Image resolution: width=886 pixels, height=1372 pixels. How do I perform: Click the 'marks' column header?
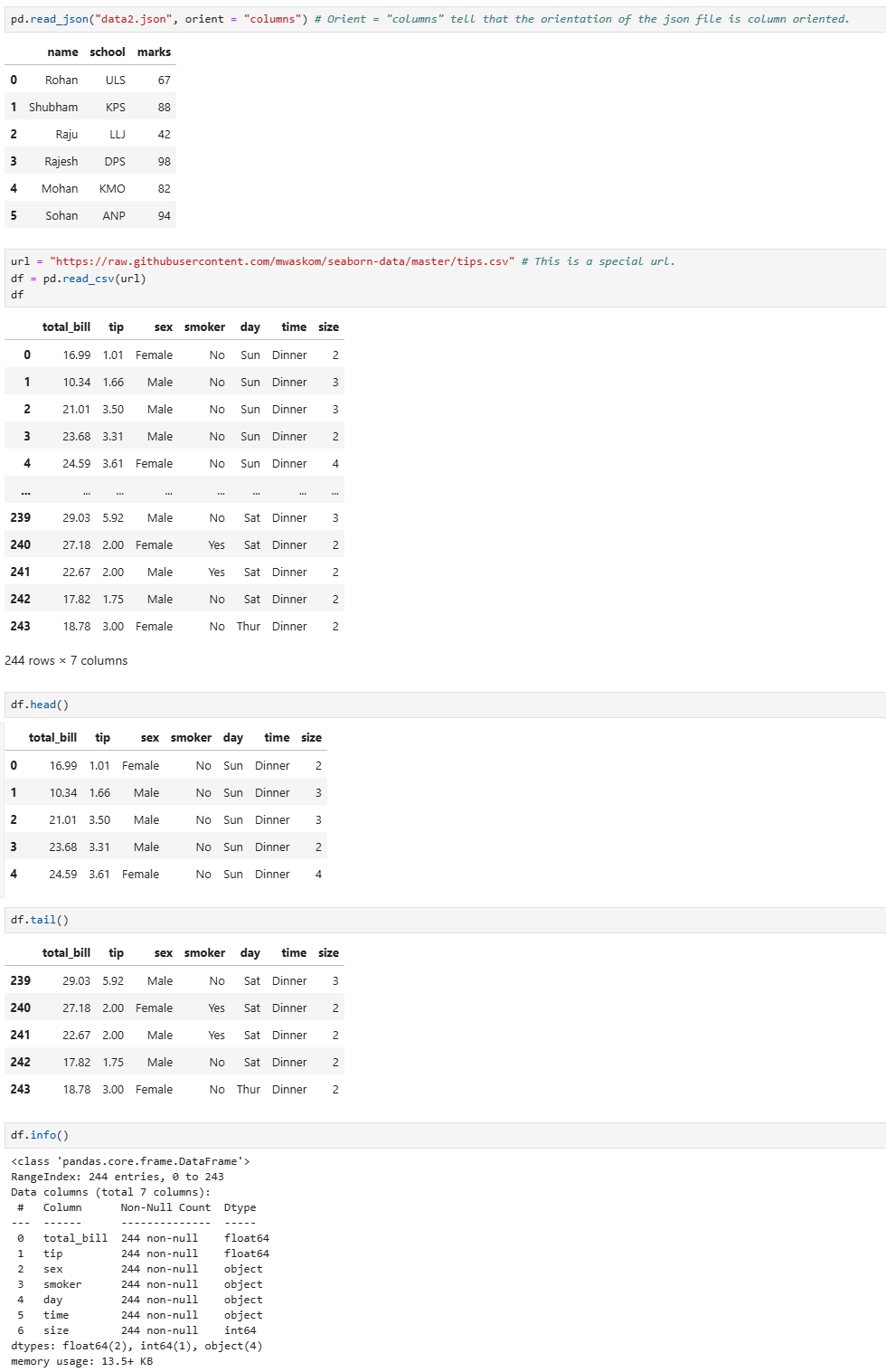(x=154, y=52)
